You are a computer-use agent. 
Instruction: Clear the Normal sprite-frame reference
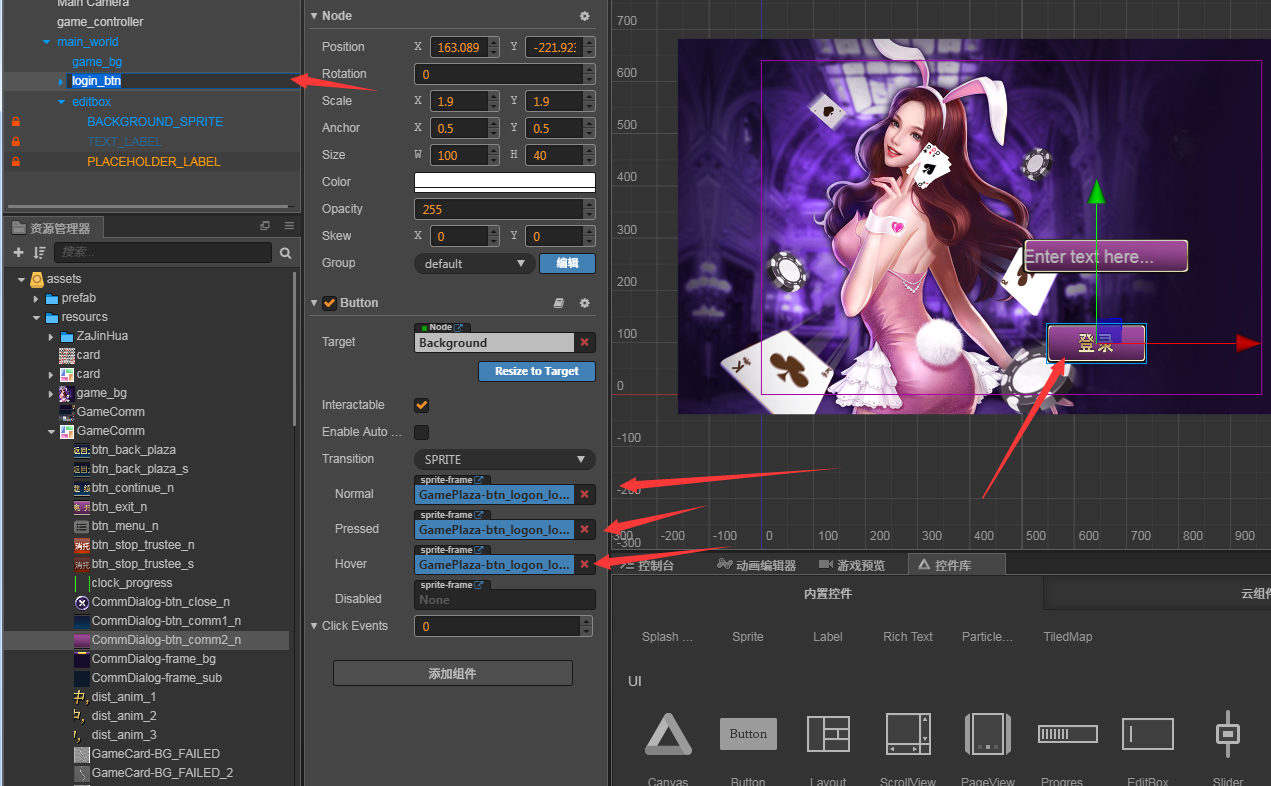point(585,494)
